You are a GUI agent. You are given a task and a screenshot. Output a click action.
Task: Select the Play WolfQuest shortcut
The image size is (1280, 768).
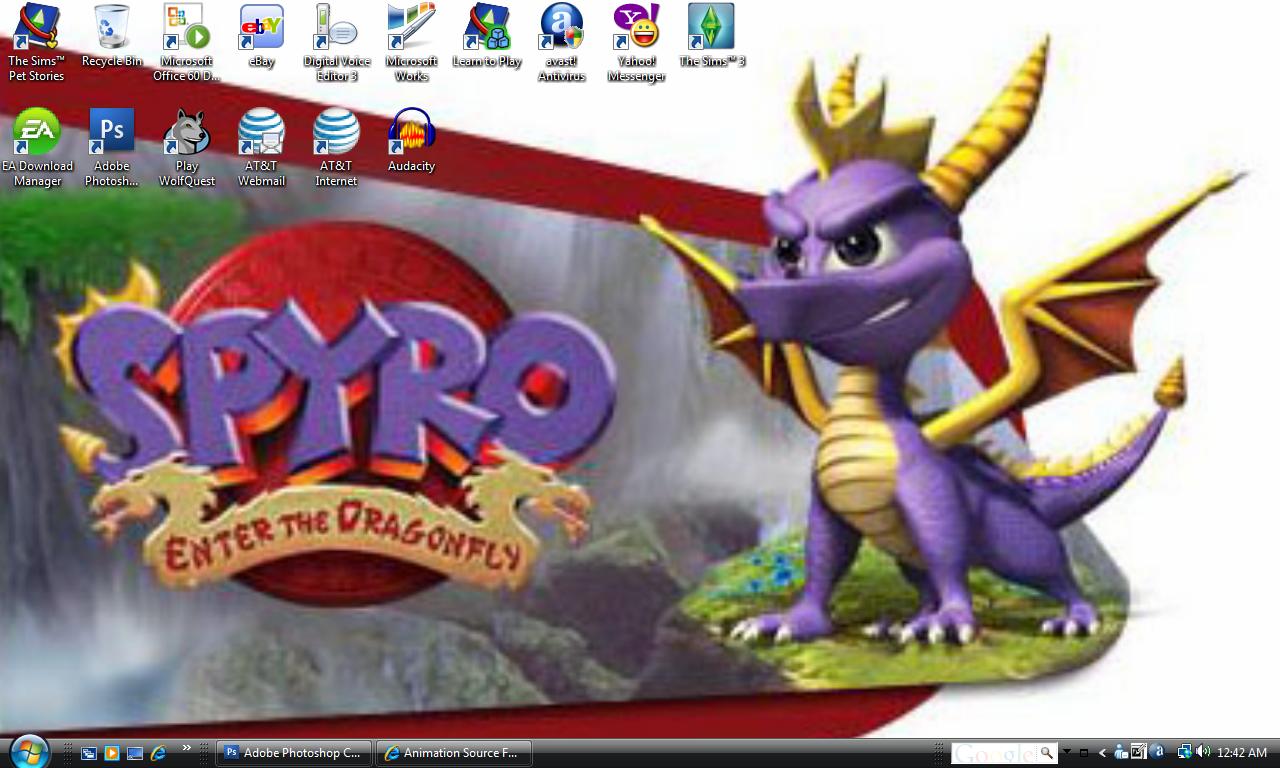click(187, 147)
